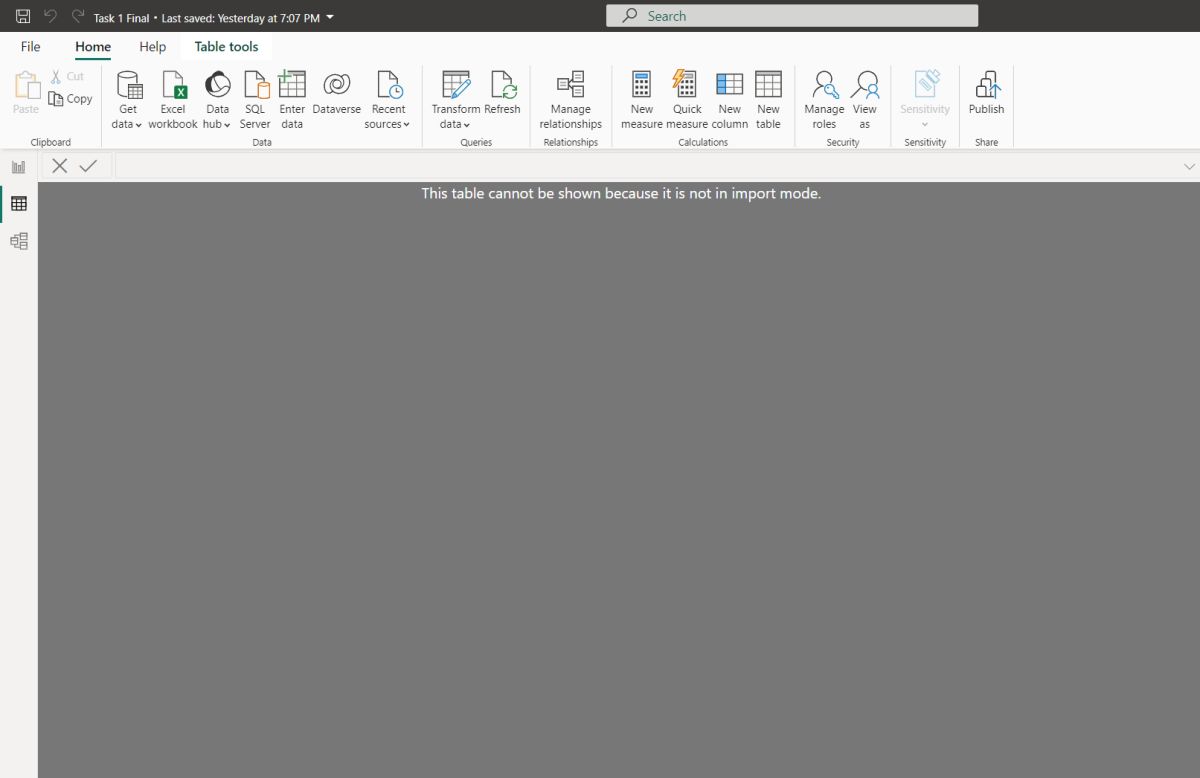Click the View as roles button
This screenshot has width=1200, height=778.
pyautogui.click(x=865, y=100)
